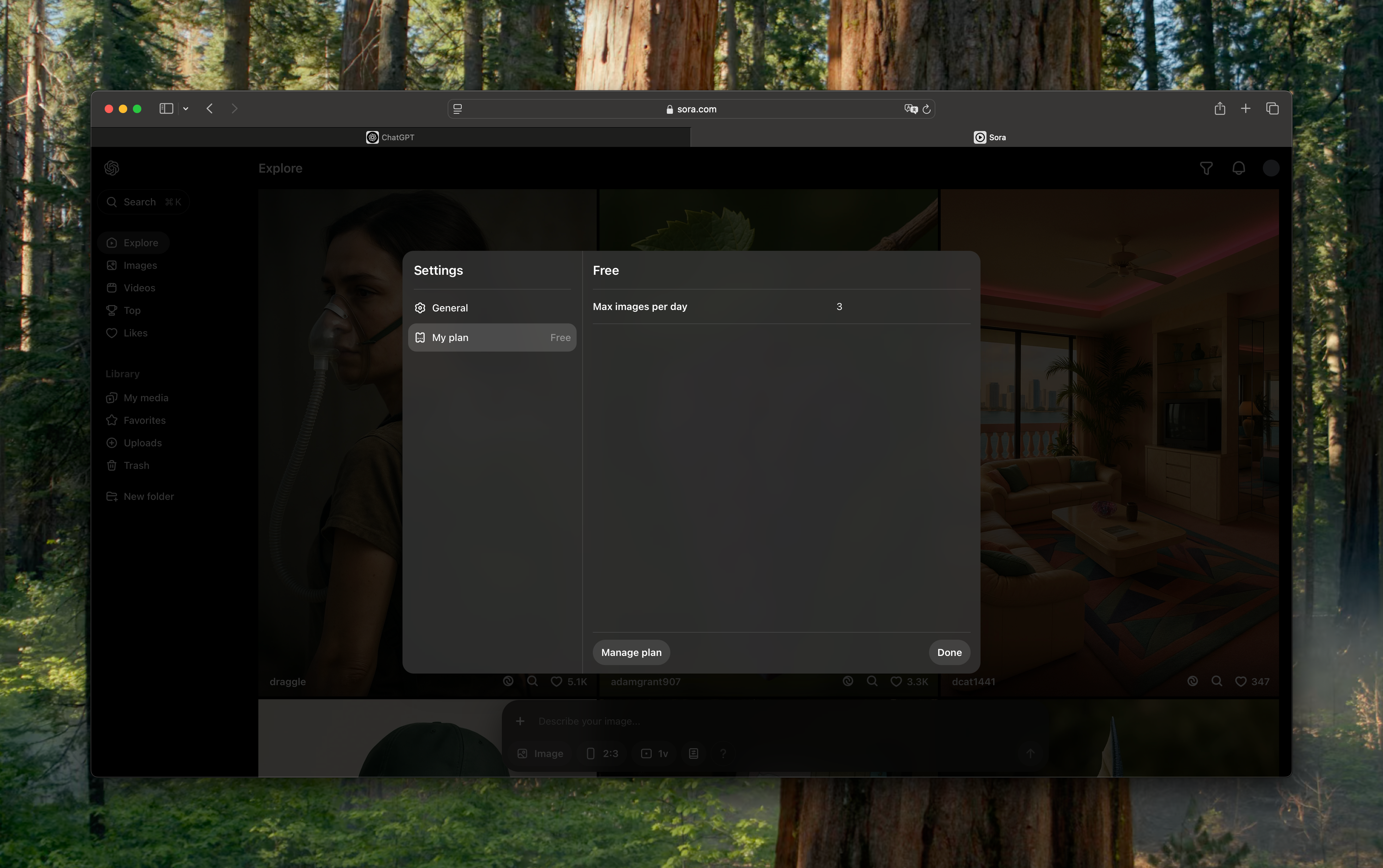Open the 1v variations dropdown

pos(654,754)
